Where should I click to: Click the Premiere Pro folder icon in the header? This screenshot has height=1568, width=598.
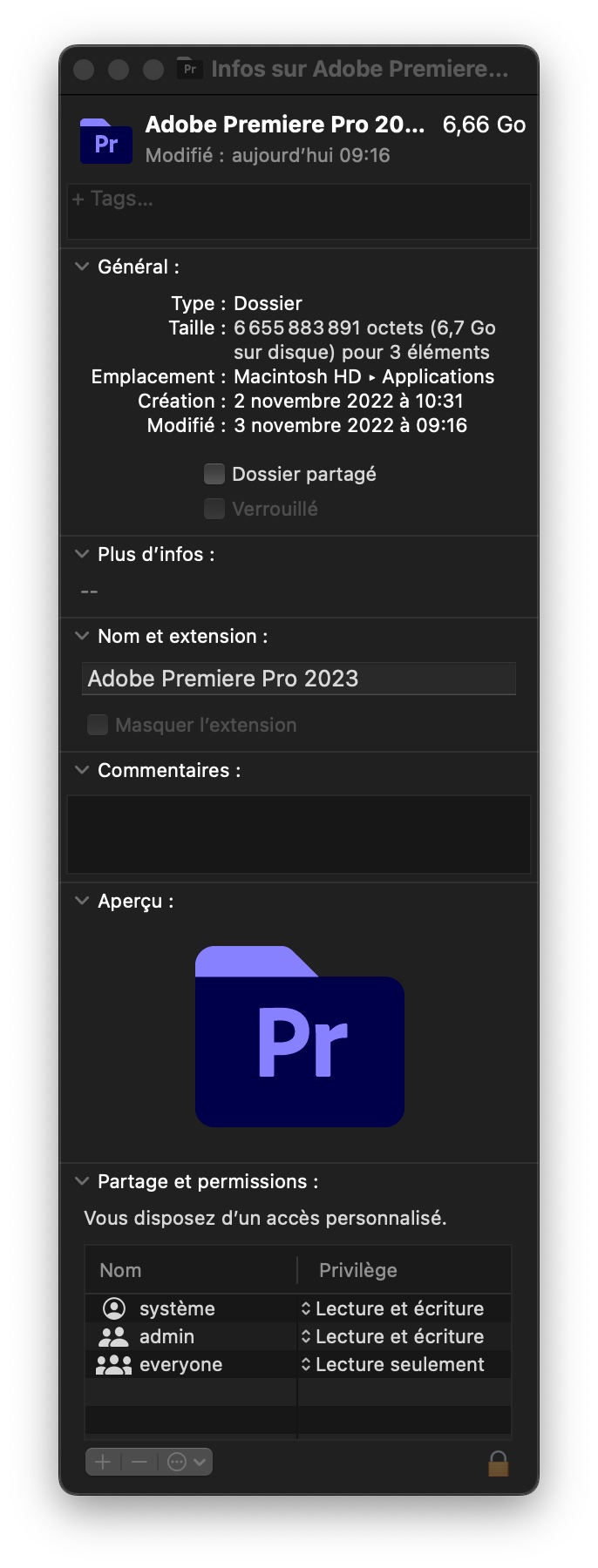[106, 141]
